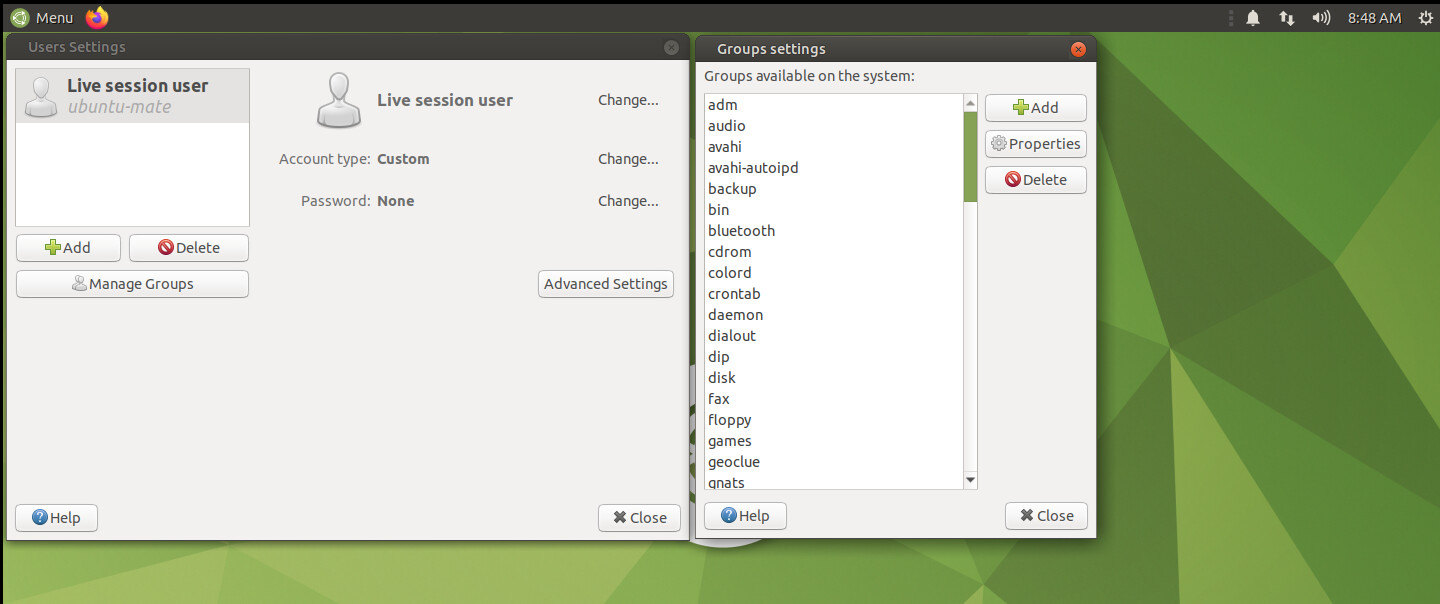
Task: Select the backup group
Action: click(834, 189)
